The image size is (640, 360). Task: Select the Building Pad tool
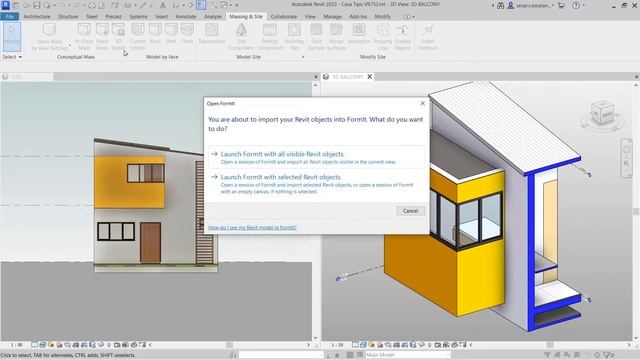294,37
